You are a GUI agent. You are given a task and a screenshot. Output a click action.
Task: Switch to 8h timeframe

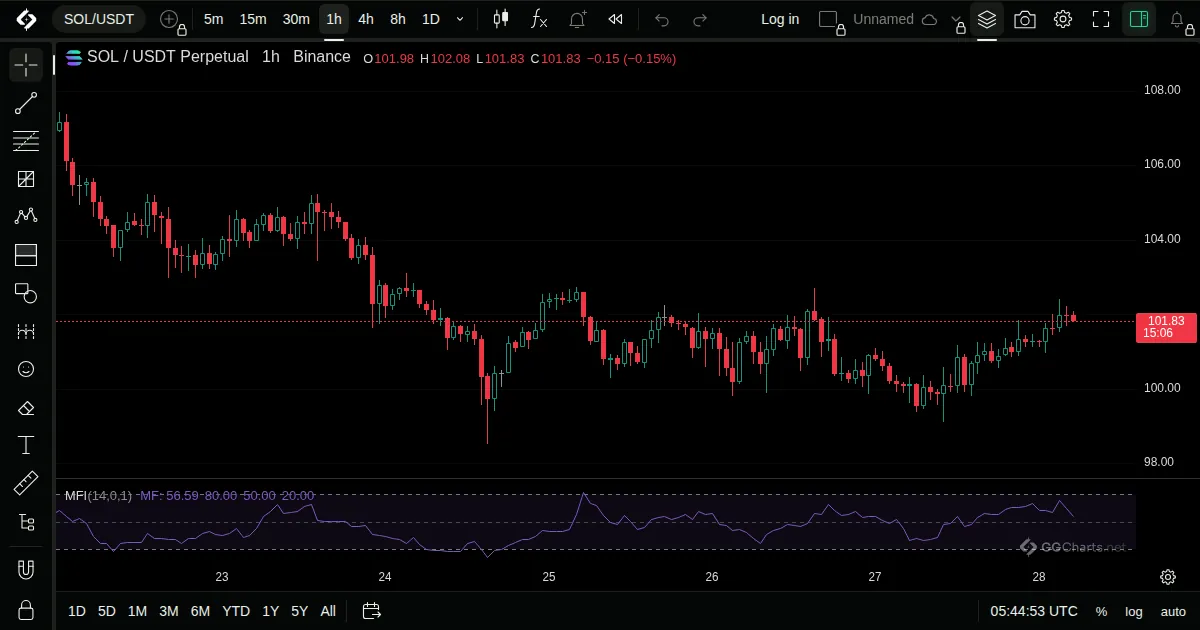pyautogui.click(x=398, y=19)
